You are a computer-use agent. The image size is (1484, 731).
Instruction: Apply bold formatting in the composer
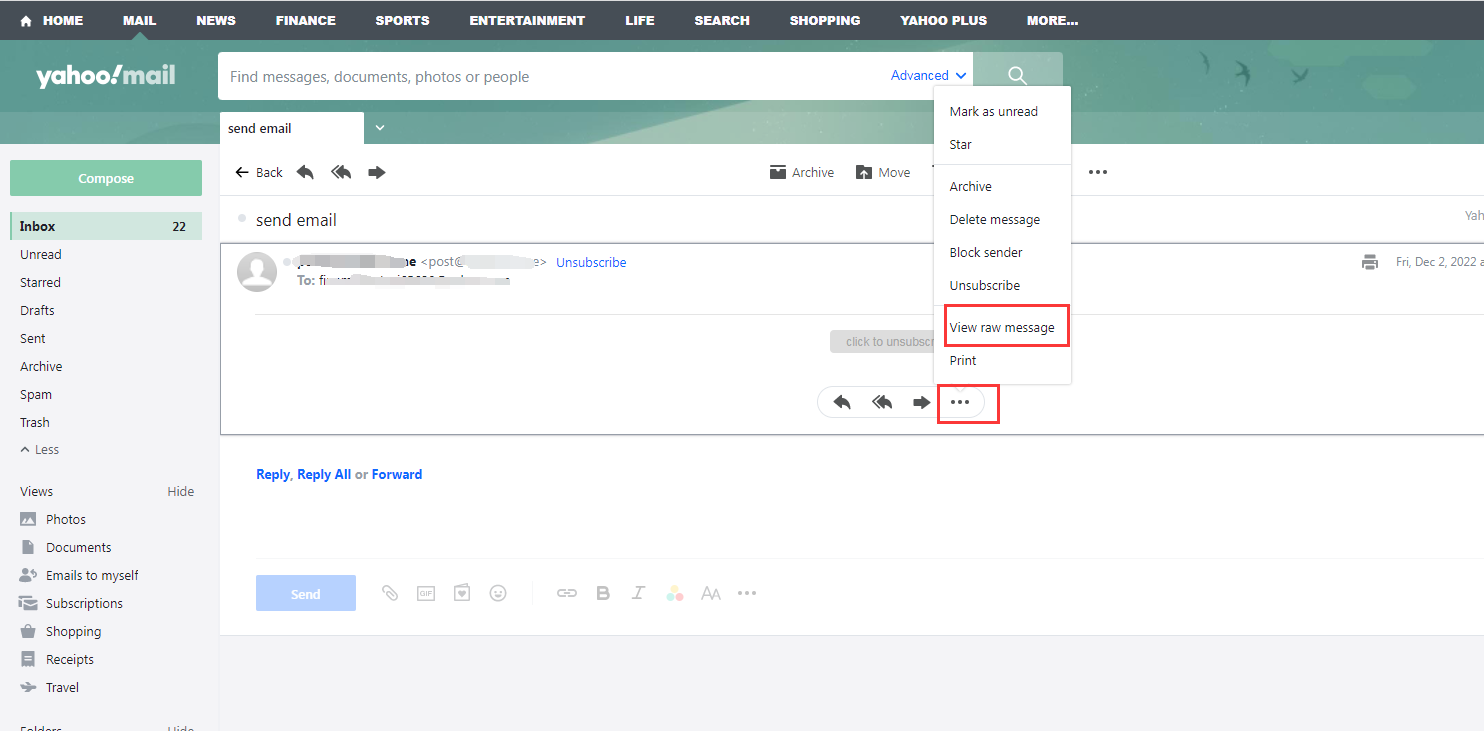pos(602,593)
